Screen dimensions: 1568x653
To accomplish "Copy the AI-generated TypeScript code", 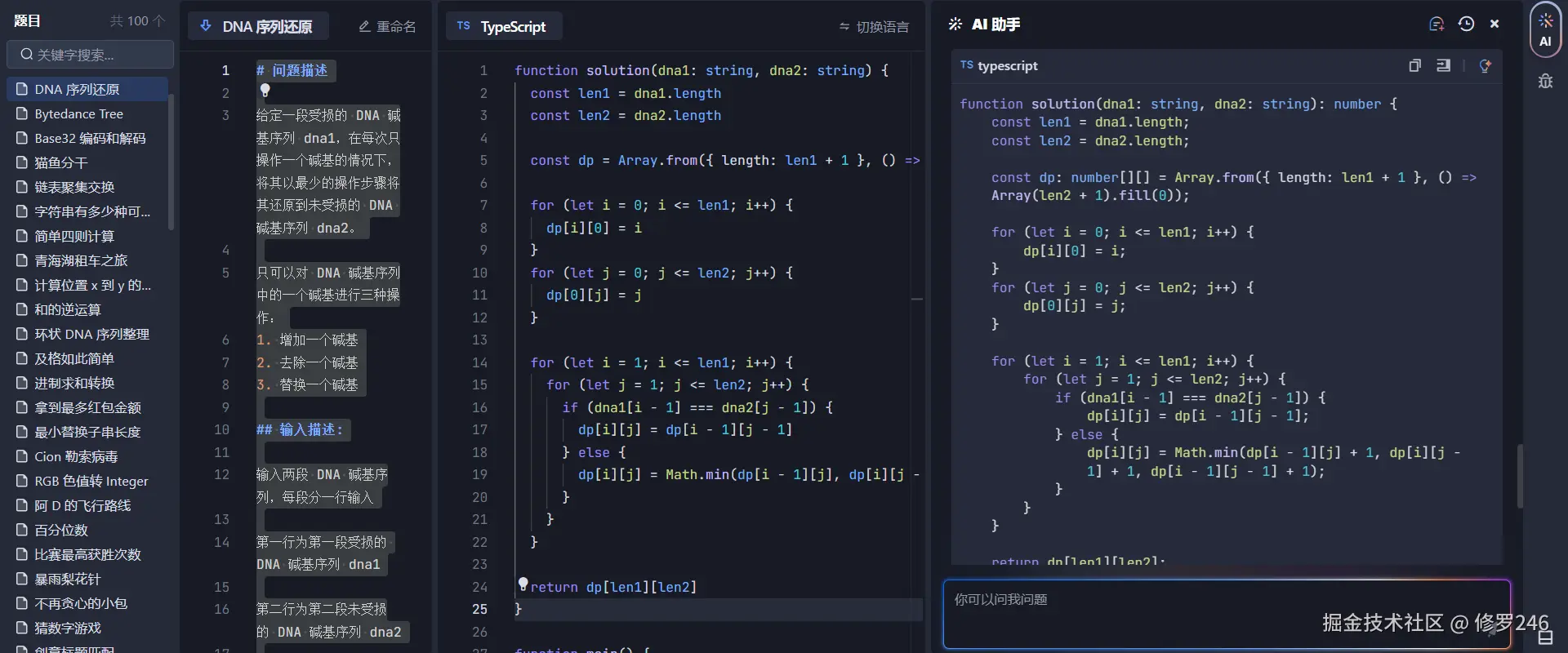I will (1414, 65).
